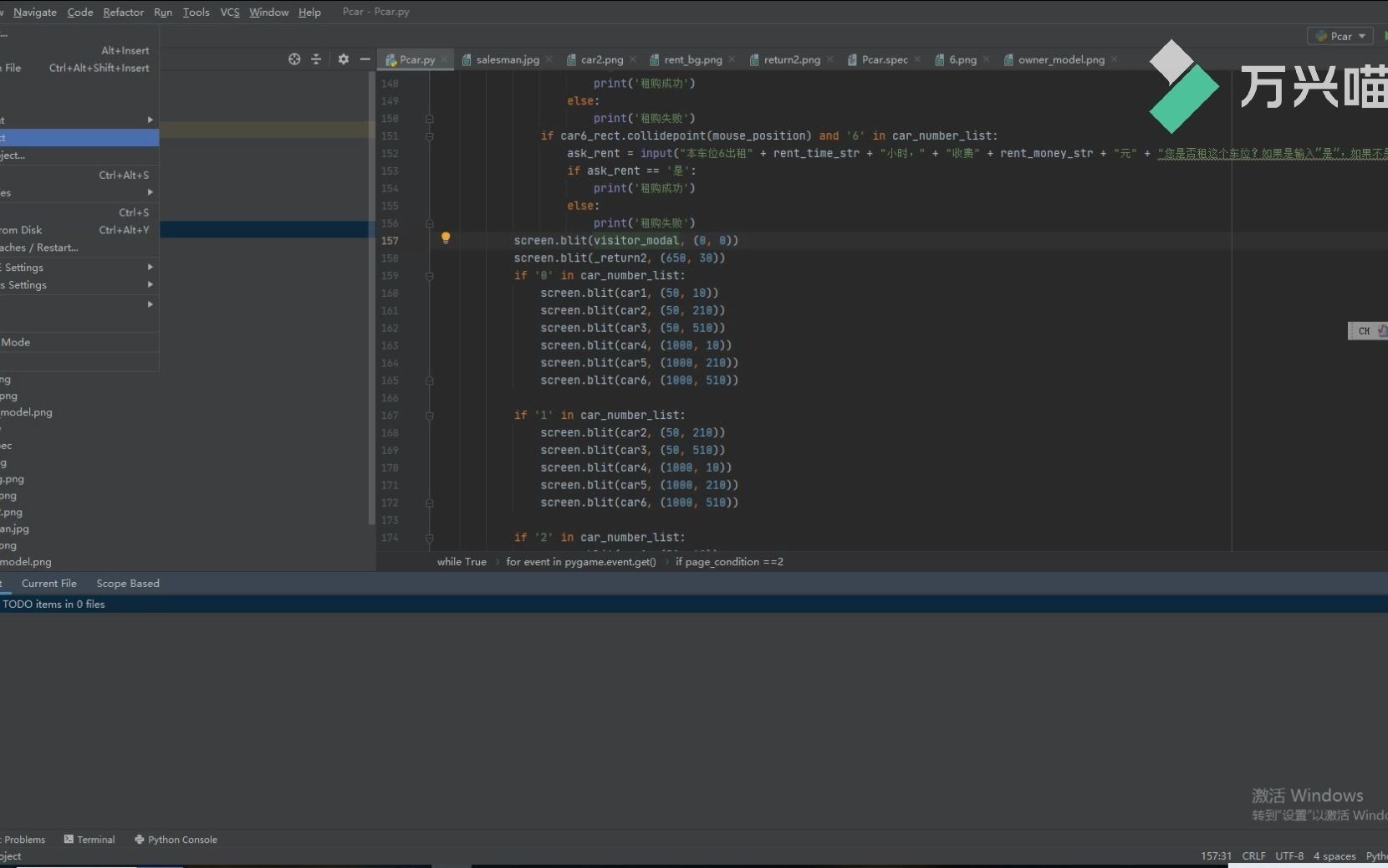Click the collapse all icon in project panel
1388x868 pixels.
[x=316, y=59]
